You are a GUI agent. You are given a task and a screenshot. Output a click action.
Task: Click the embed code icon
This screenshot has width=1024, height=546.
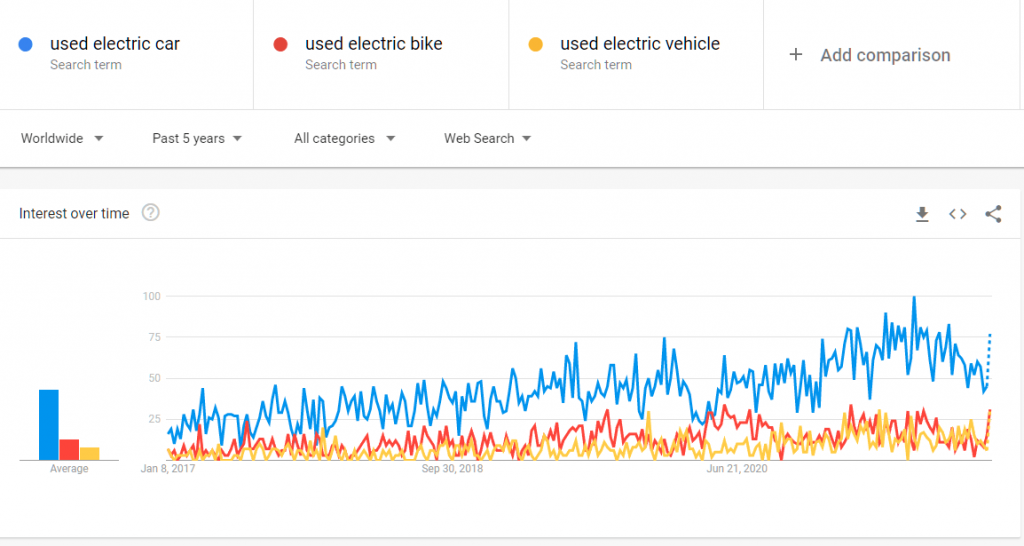pyautogui.click(x=958, y=214)
